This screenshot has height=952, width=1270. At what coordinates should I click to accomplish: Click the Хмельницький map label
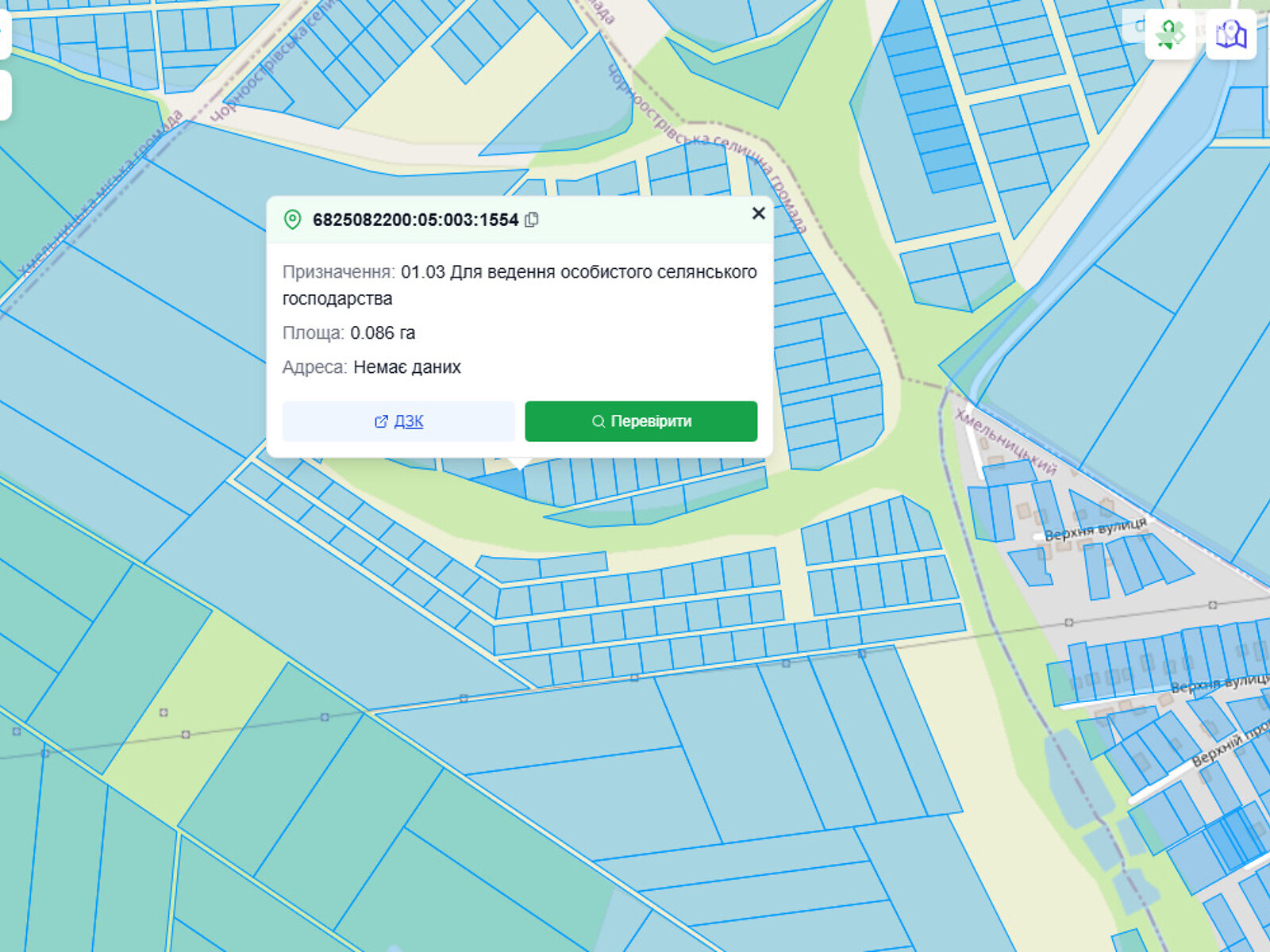[x=1006, y=441]
